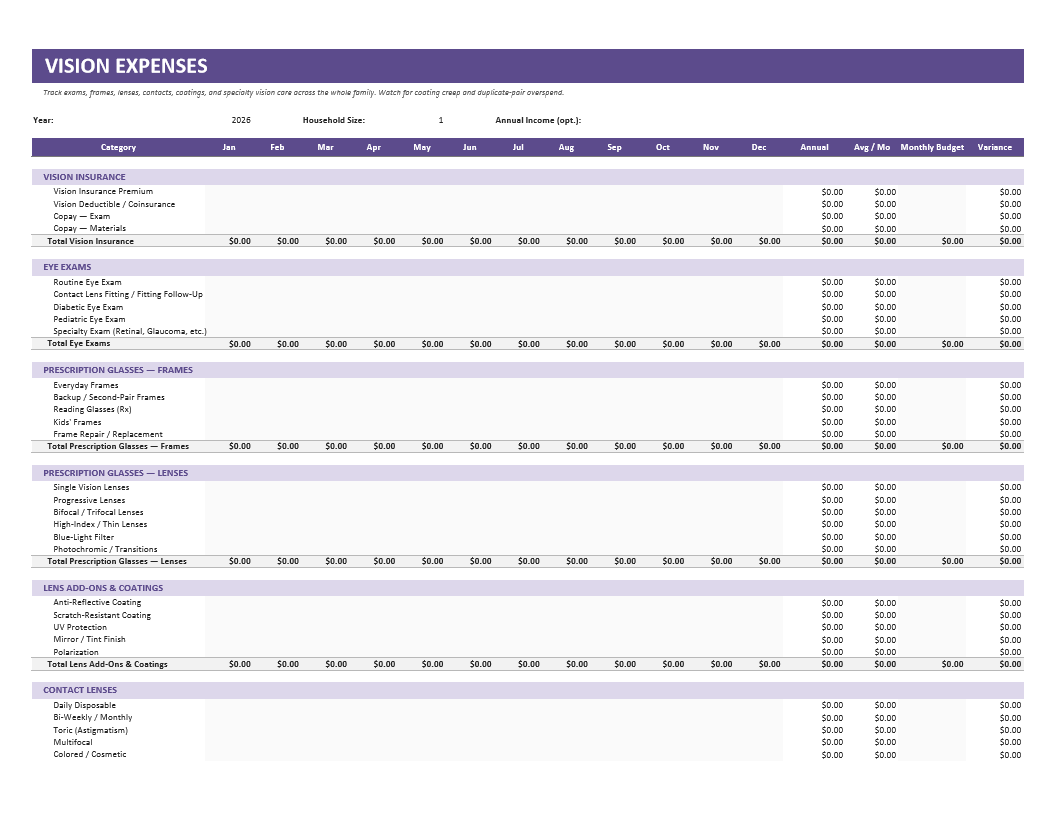The width and height of the screenshot is (1056, 816).
Task: Click the Total Eye Exams Jan cell
Action: tap(229, 343)
